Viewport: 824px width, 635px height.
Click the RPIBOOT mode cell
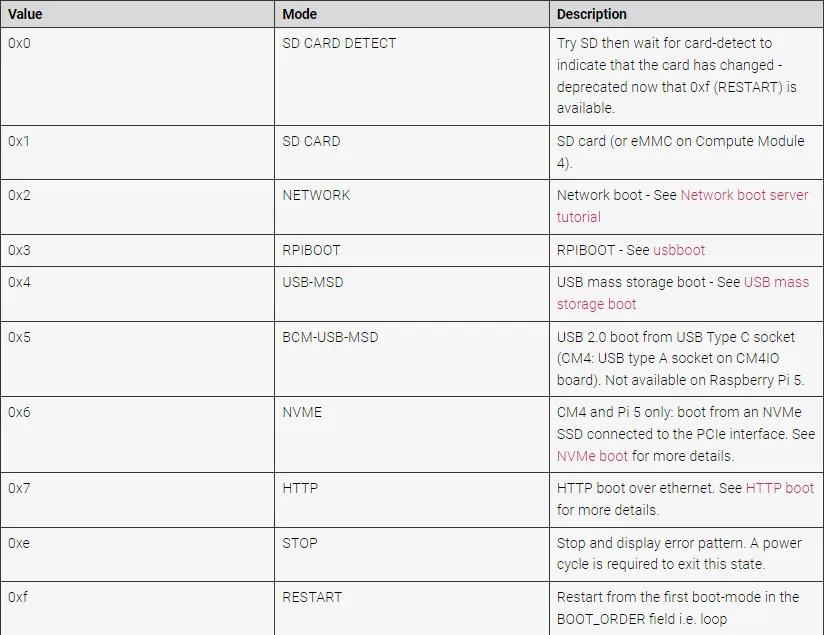411,250
